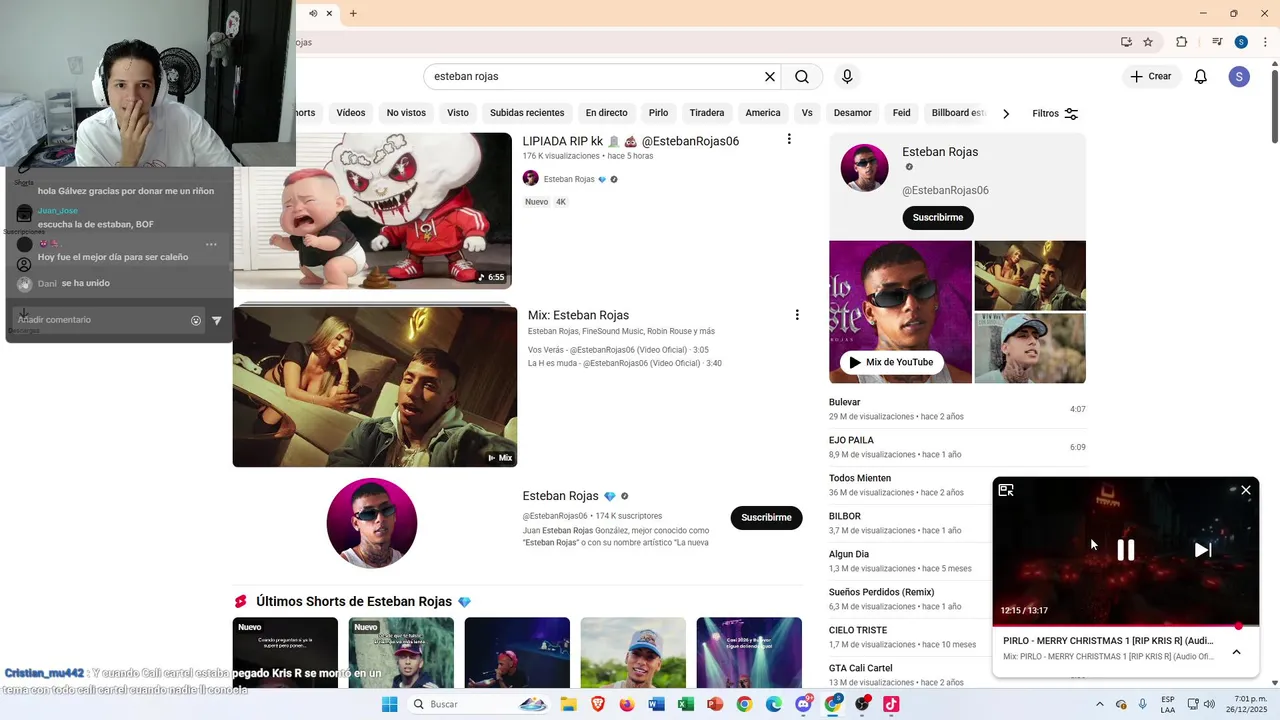Open LIPIADA RIP kk video thumbnail
The width and height of the screenshot is (1280, 720).
tap(372, 211)
